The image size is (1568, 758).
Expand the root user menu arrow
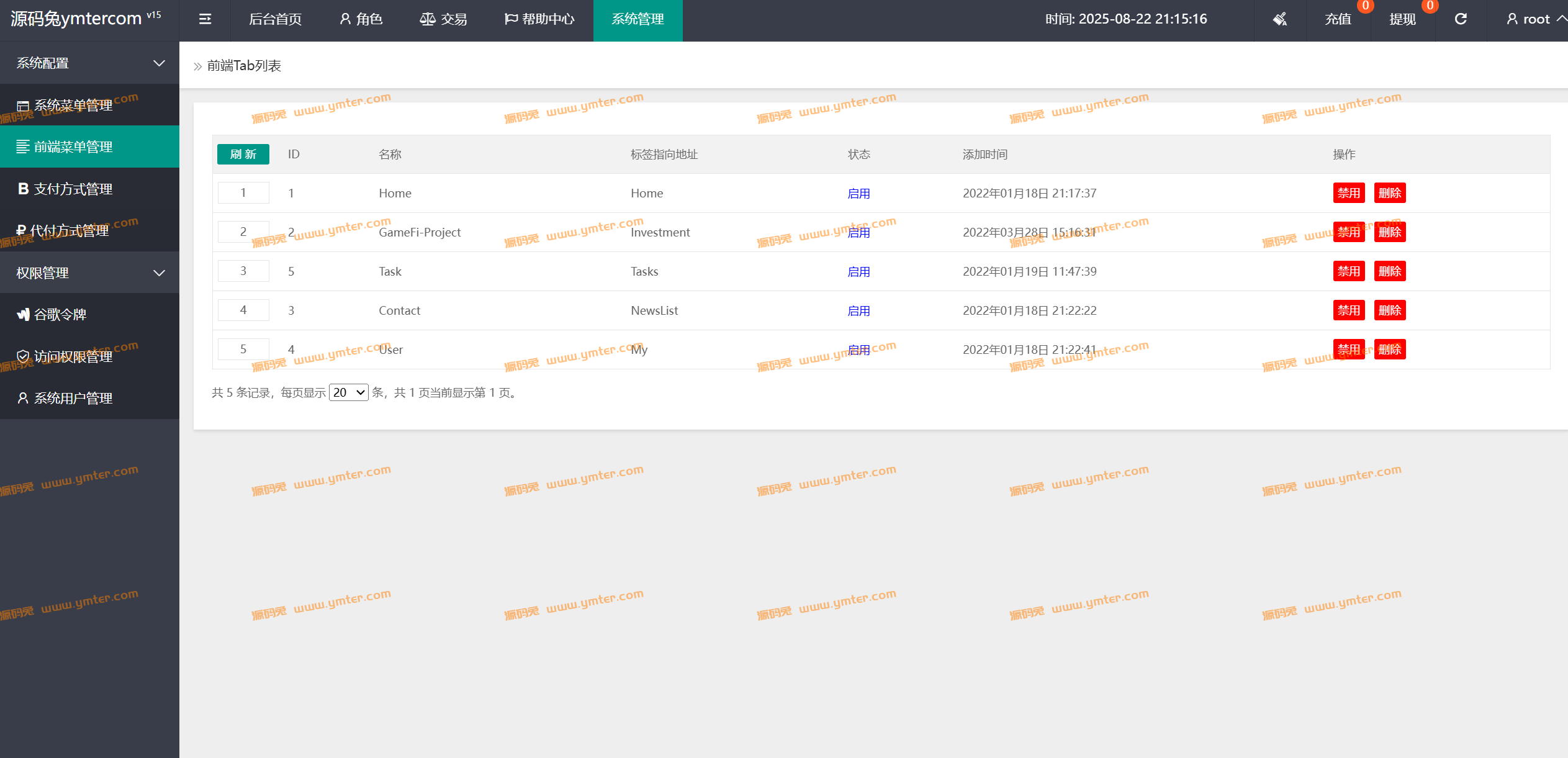tap(1561, 19)
